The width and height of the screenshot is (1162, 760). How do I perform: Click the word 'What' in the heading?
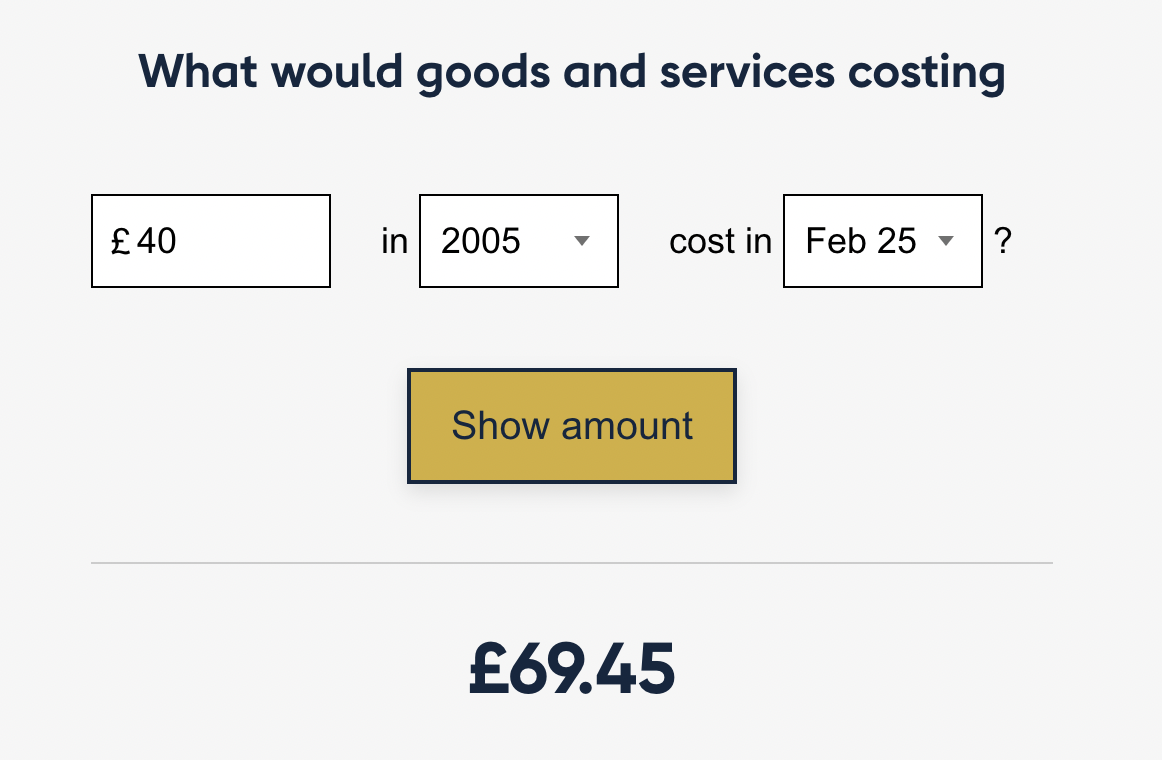(197, 71)
